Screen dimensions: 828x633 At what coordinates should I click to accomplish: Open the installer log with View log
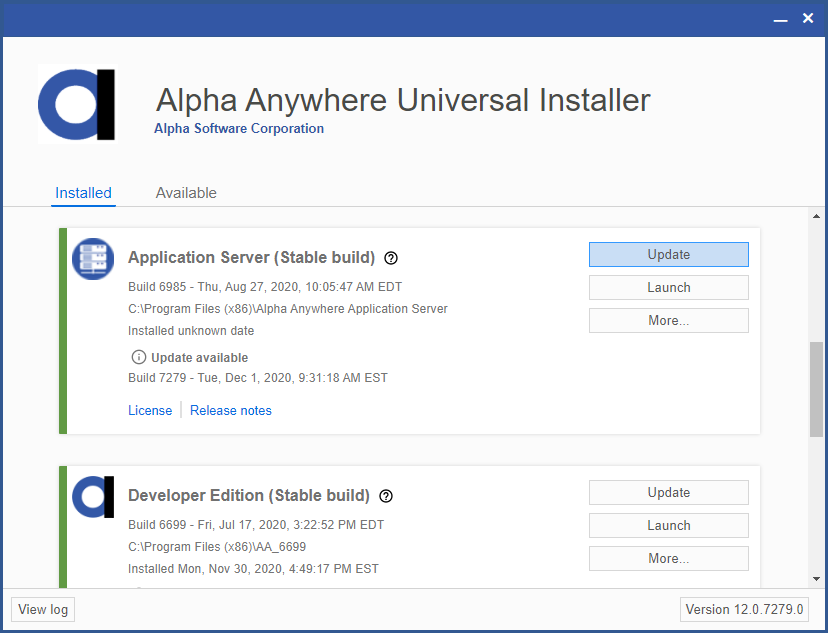[42, 609]
